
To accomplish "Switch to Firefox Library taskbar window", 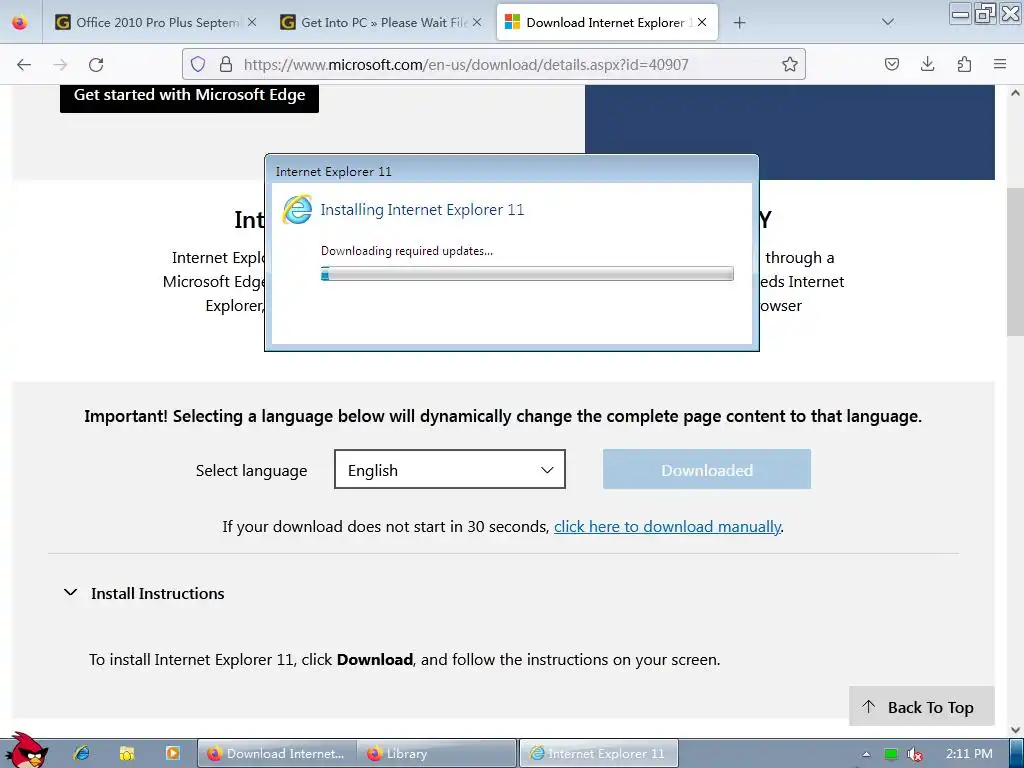I will coord(436,754).
